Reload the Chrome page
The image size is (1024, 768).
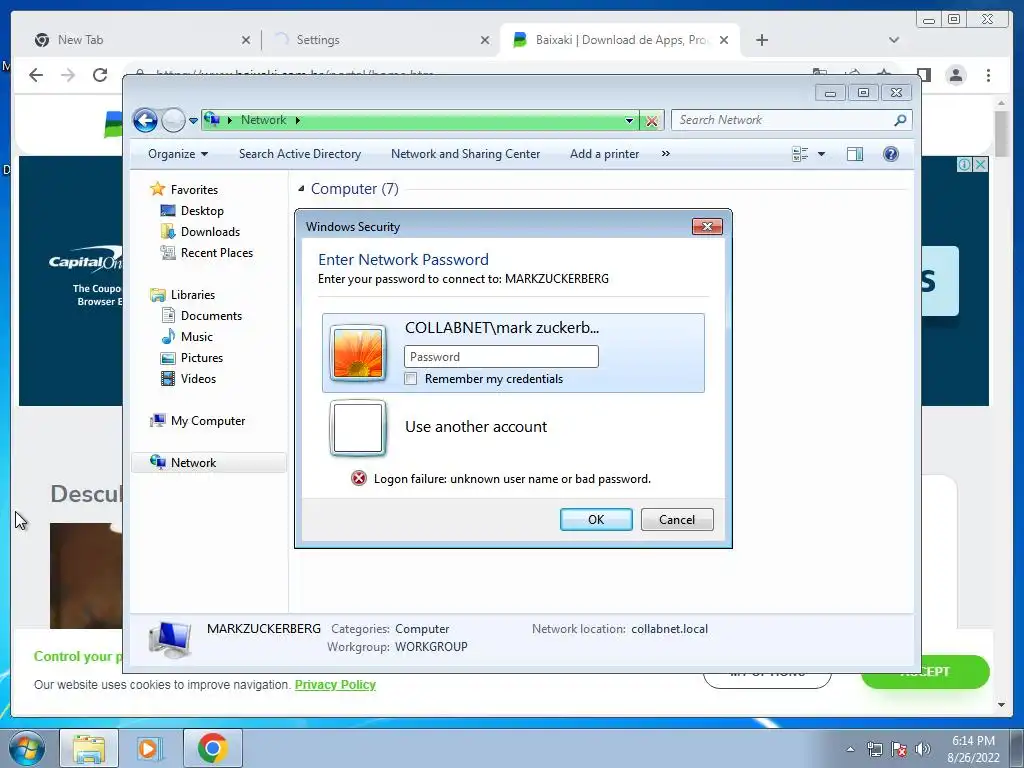coord(99,75)
